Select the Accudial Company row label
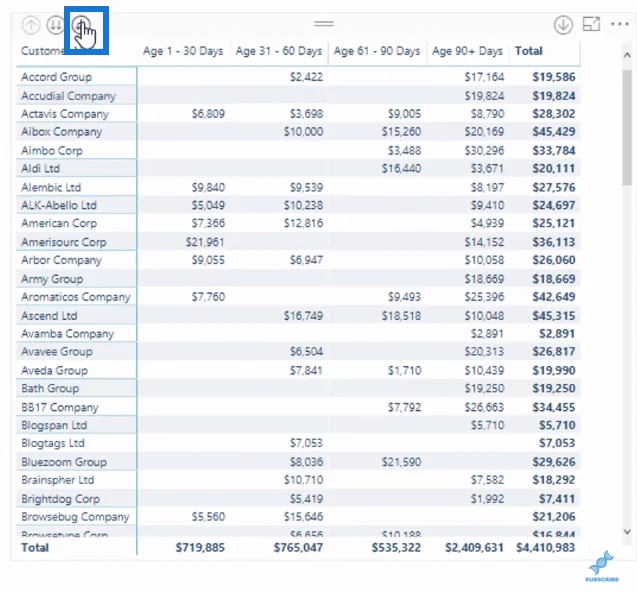The height and width of the screenshot is (593, 637). 68,96
